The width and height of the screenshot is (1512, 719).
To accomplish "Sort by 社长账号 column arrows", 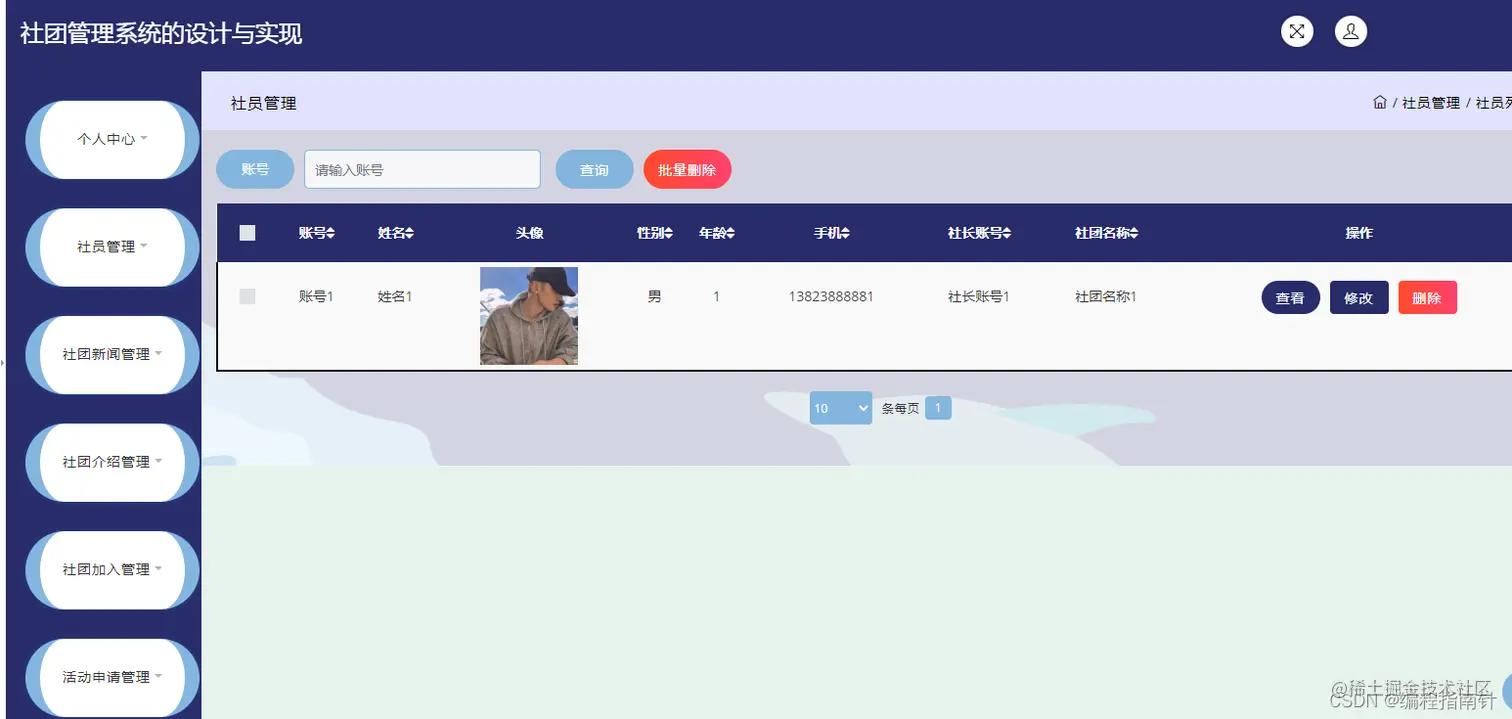I will [x=1007, y=233].
